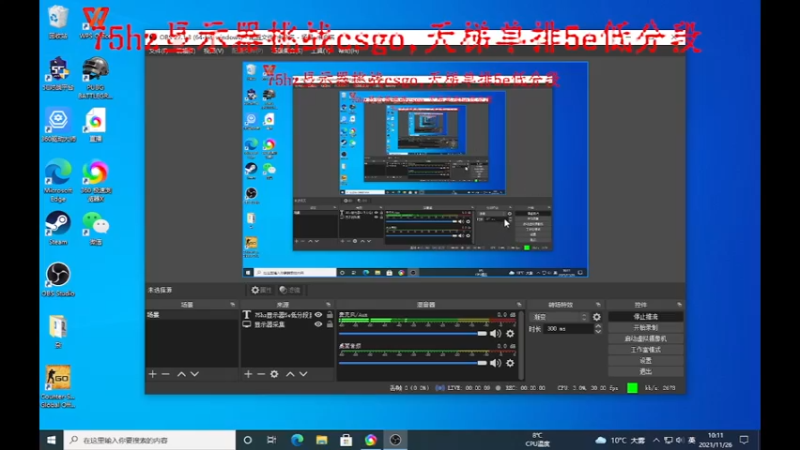This screenshot has height=450, width=800.
Task: Open source properties gear in the Sources panel
Action: pyautogui.click(x=274, y=374)
